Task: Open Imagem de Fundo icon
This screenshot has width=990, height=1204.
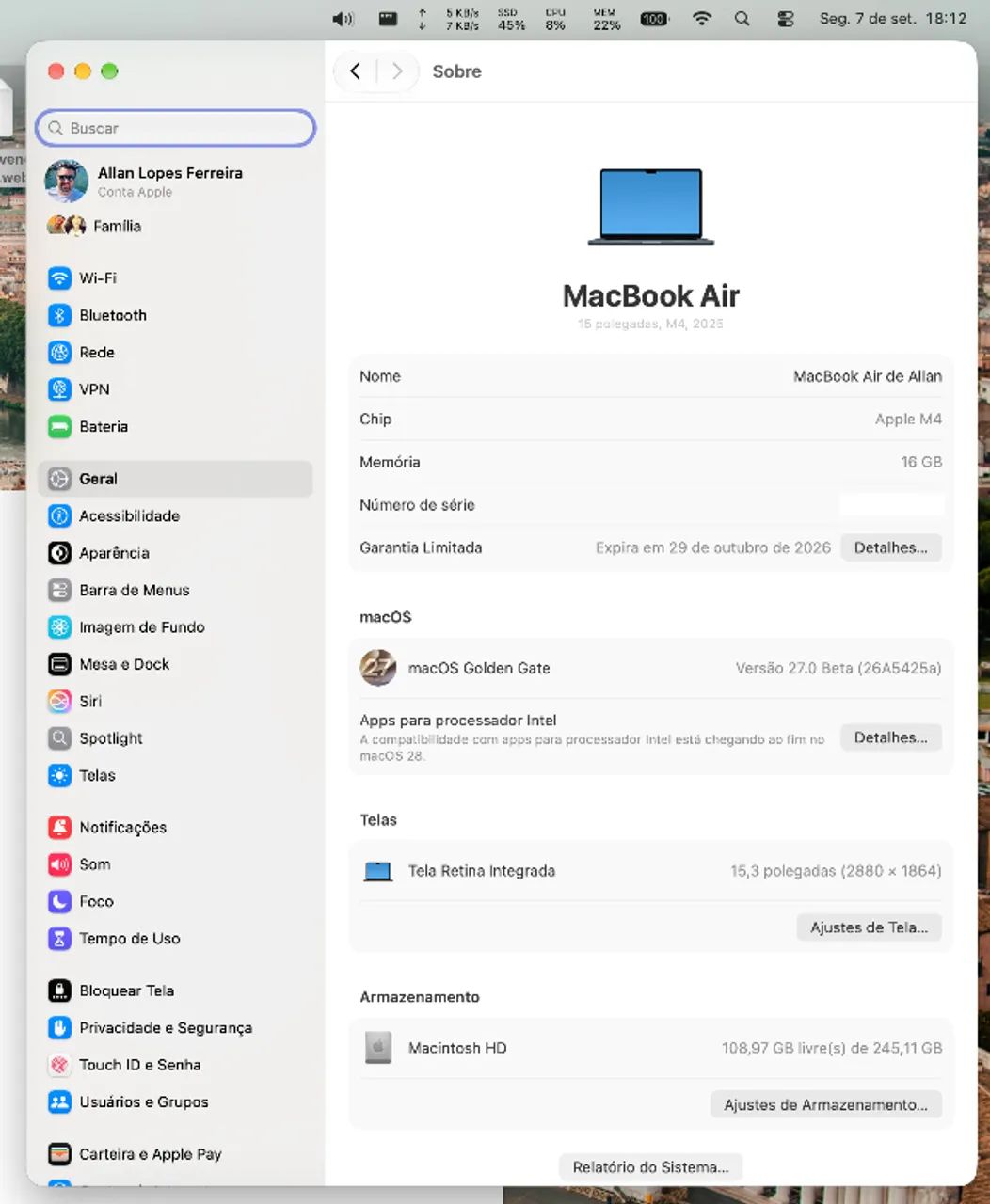Action: point(59,627)
